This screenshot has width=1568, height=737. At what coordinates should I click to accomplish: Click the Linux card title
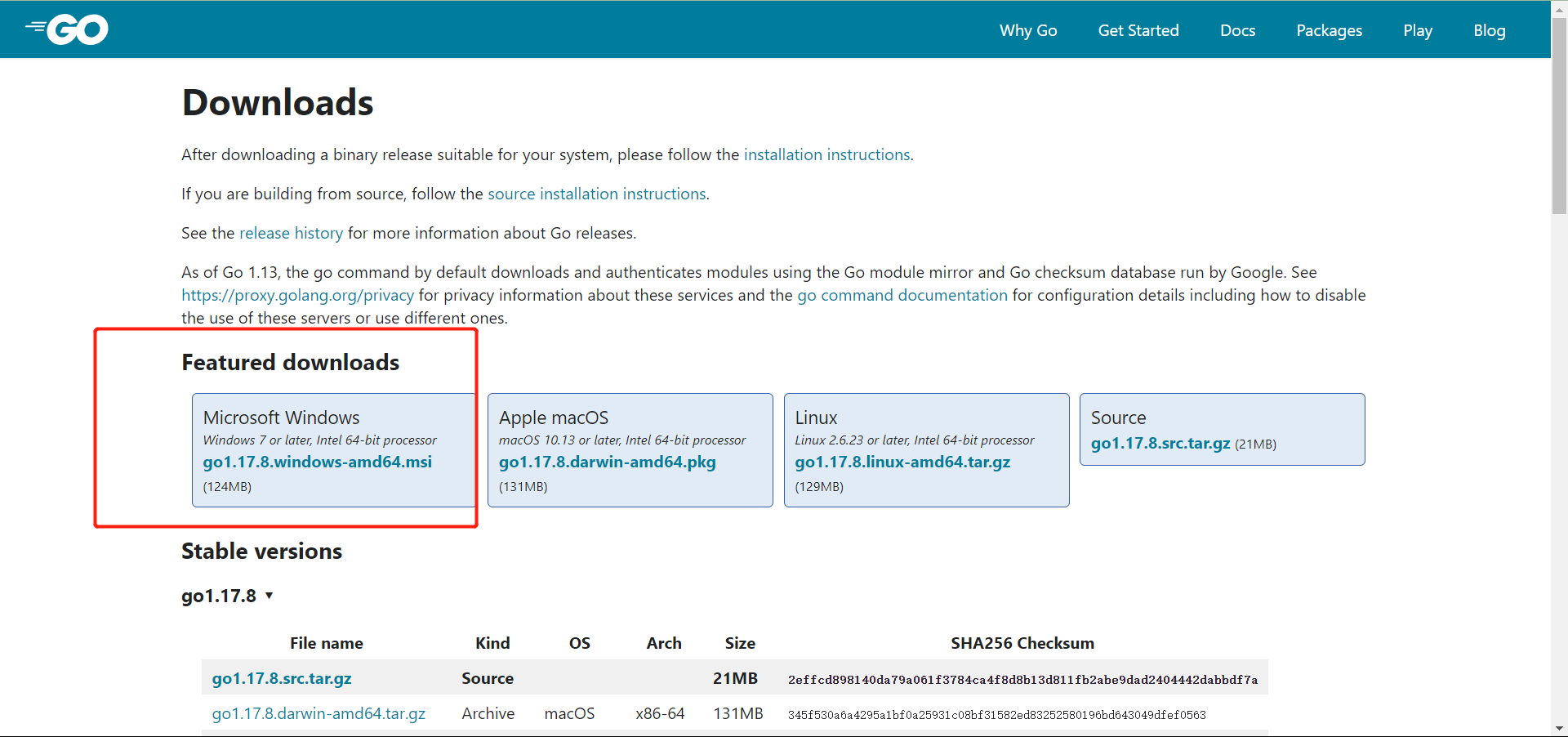tap(816, 418)
